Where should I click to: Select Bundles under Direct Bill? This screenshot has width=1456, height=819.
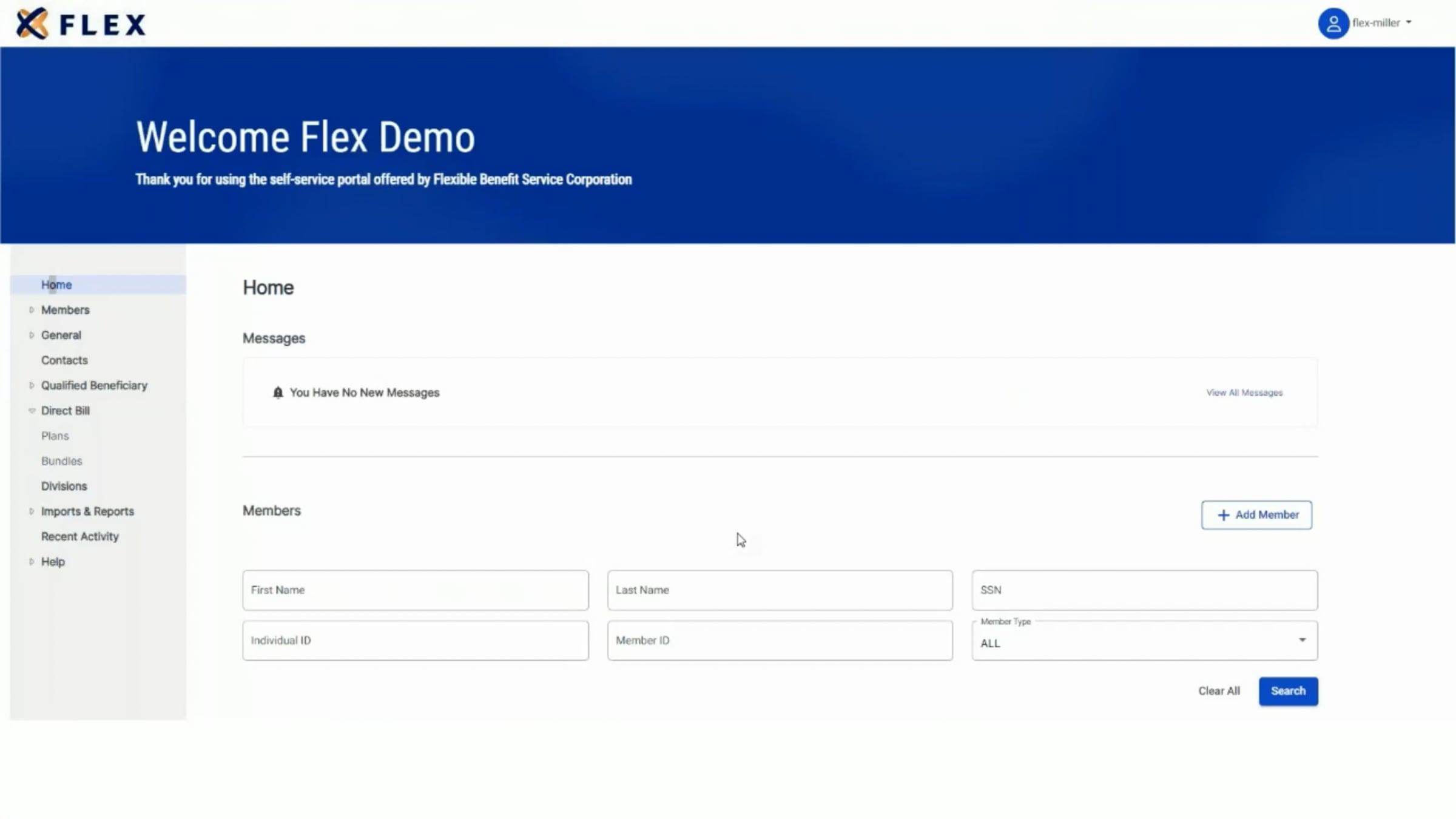pos(61,461)
